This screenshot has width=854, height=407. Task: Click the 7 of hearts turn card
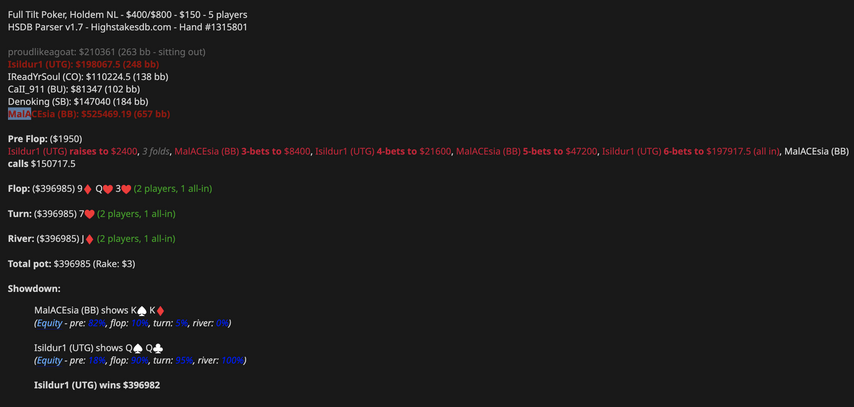tap(86, 214)
